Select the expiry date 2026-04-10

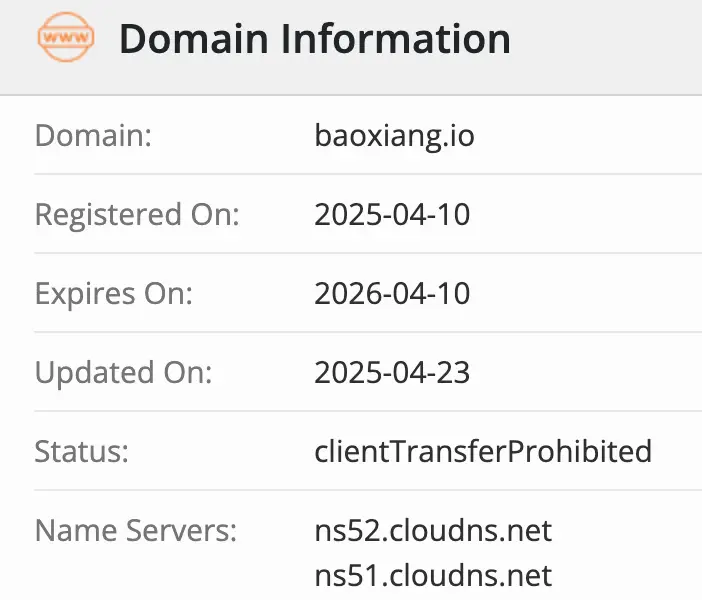click(x=392, y=293)
